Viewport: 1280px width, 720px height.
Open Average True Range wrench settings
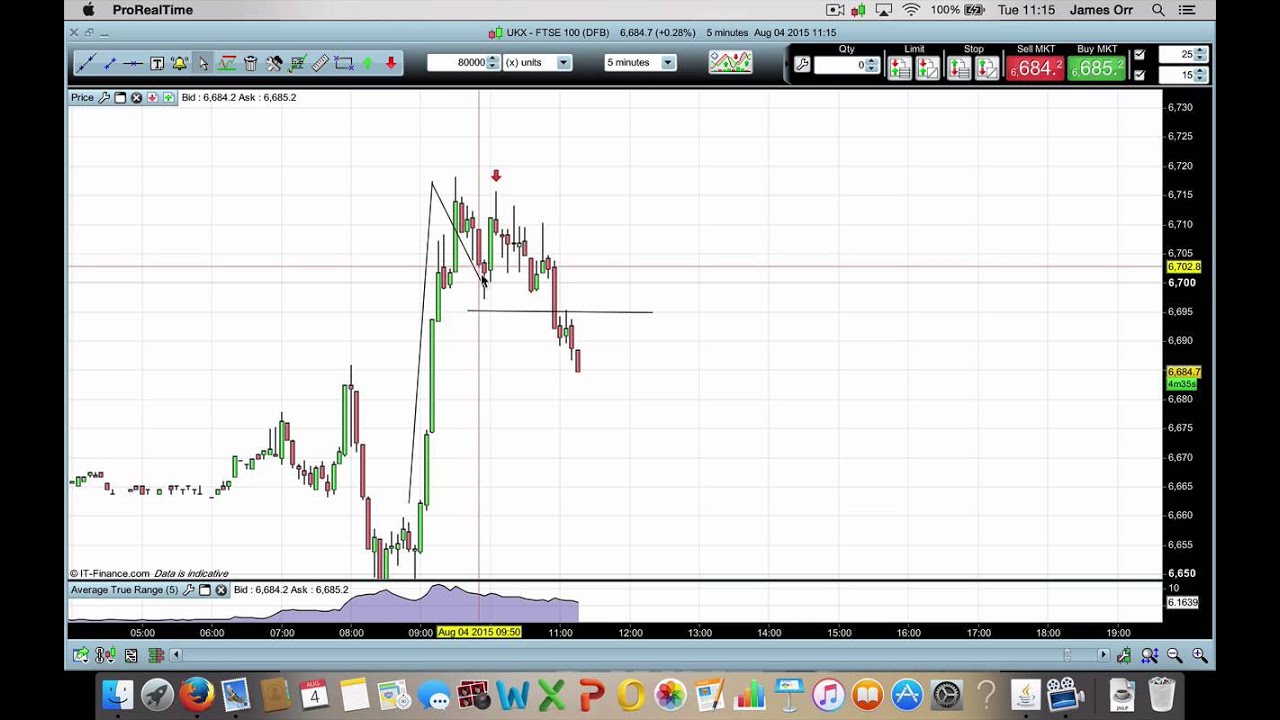188,590
